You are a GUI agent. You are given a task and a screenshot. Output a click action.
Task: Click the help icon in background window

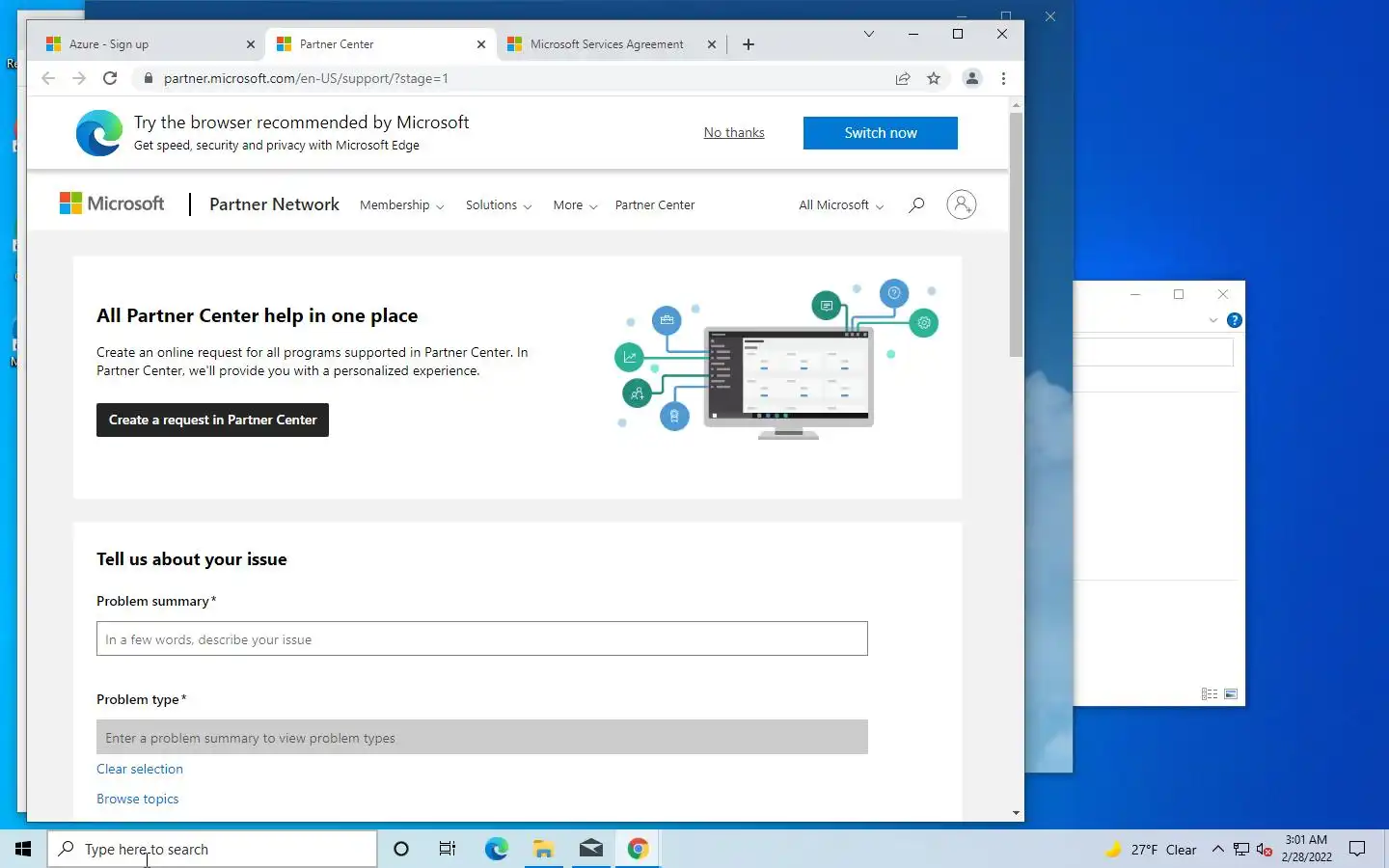(x=1234, y=320)
